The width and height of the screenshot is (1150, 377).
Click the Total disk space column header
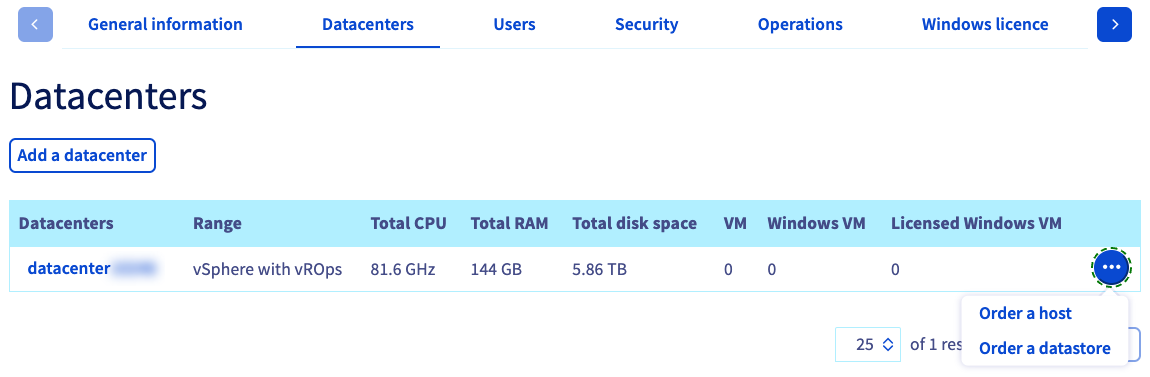point(634,223)
